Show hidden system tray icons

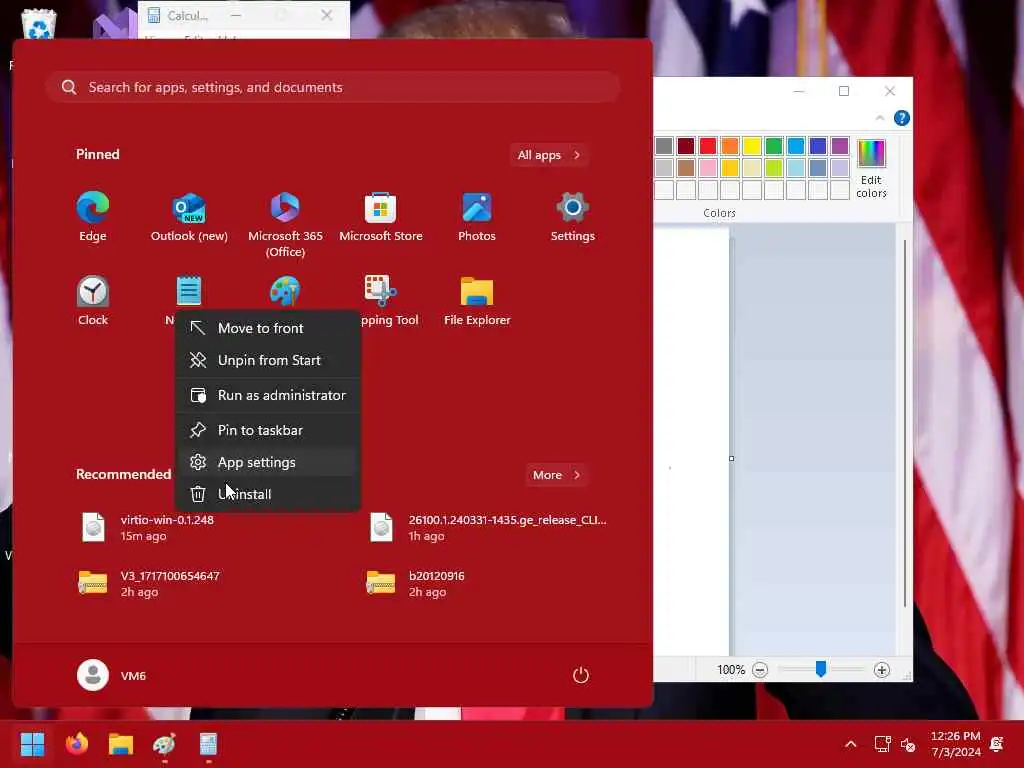[x=850, y=744]
